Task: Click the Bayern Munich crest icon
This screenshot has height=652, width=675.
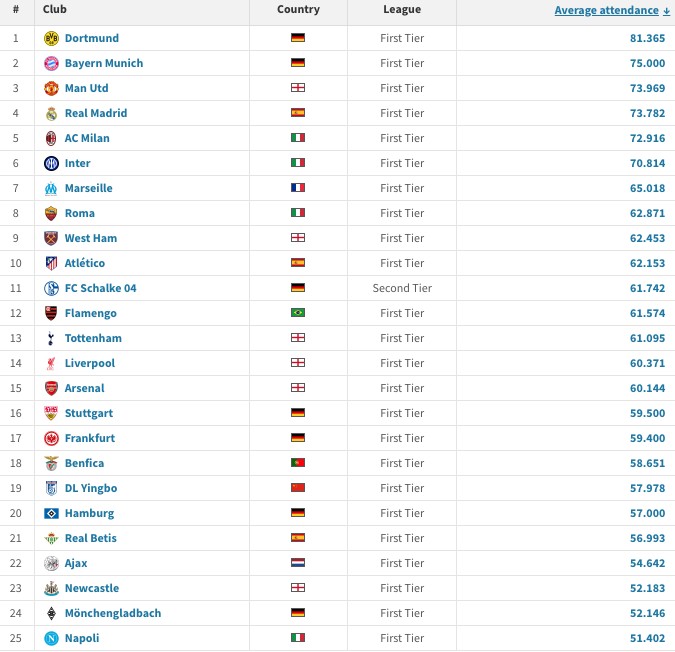Action: point(51,63)
